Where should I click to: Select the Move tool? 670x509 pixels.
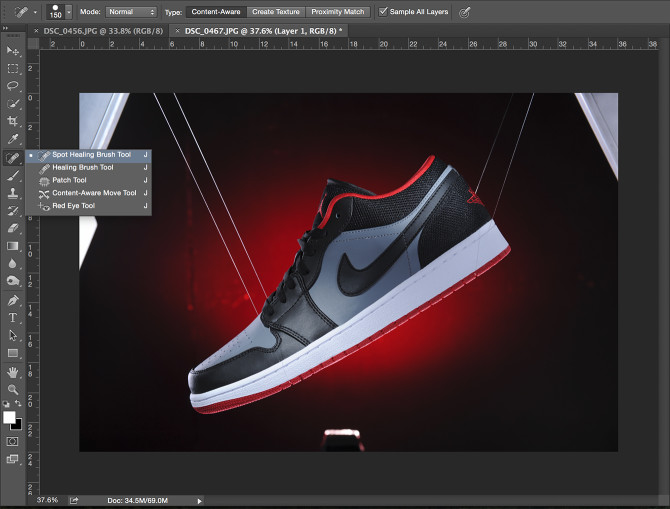coord(13,51)
